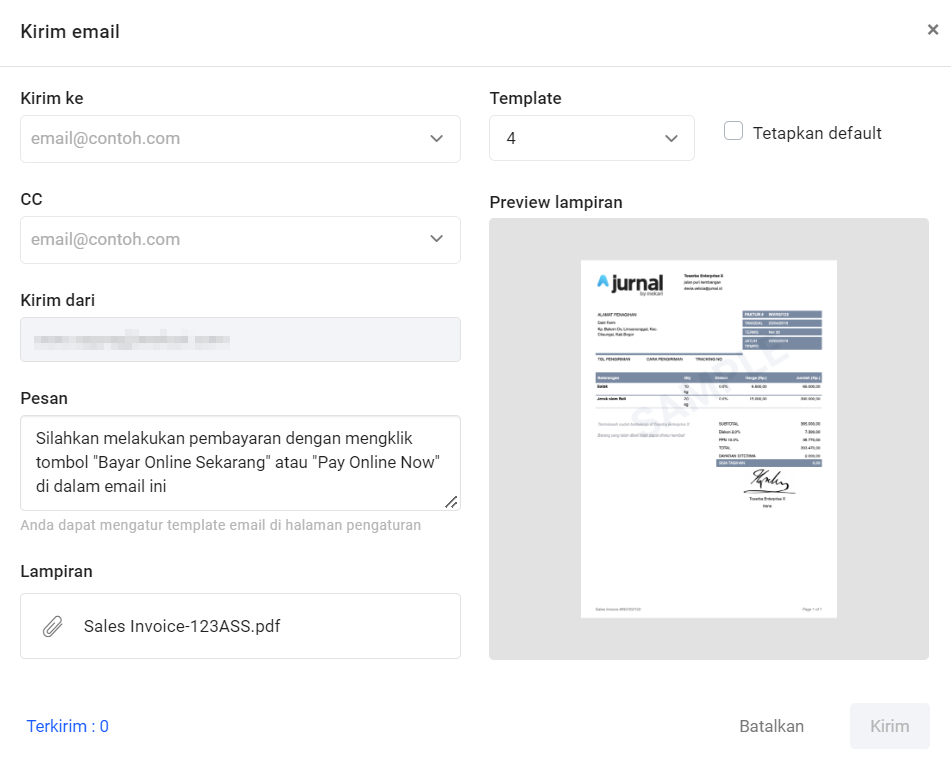Enable the Tetapkan default checkbox
Viewport: 951px width, 758px height.
click(x=734, y=131)
